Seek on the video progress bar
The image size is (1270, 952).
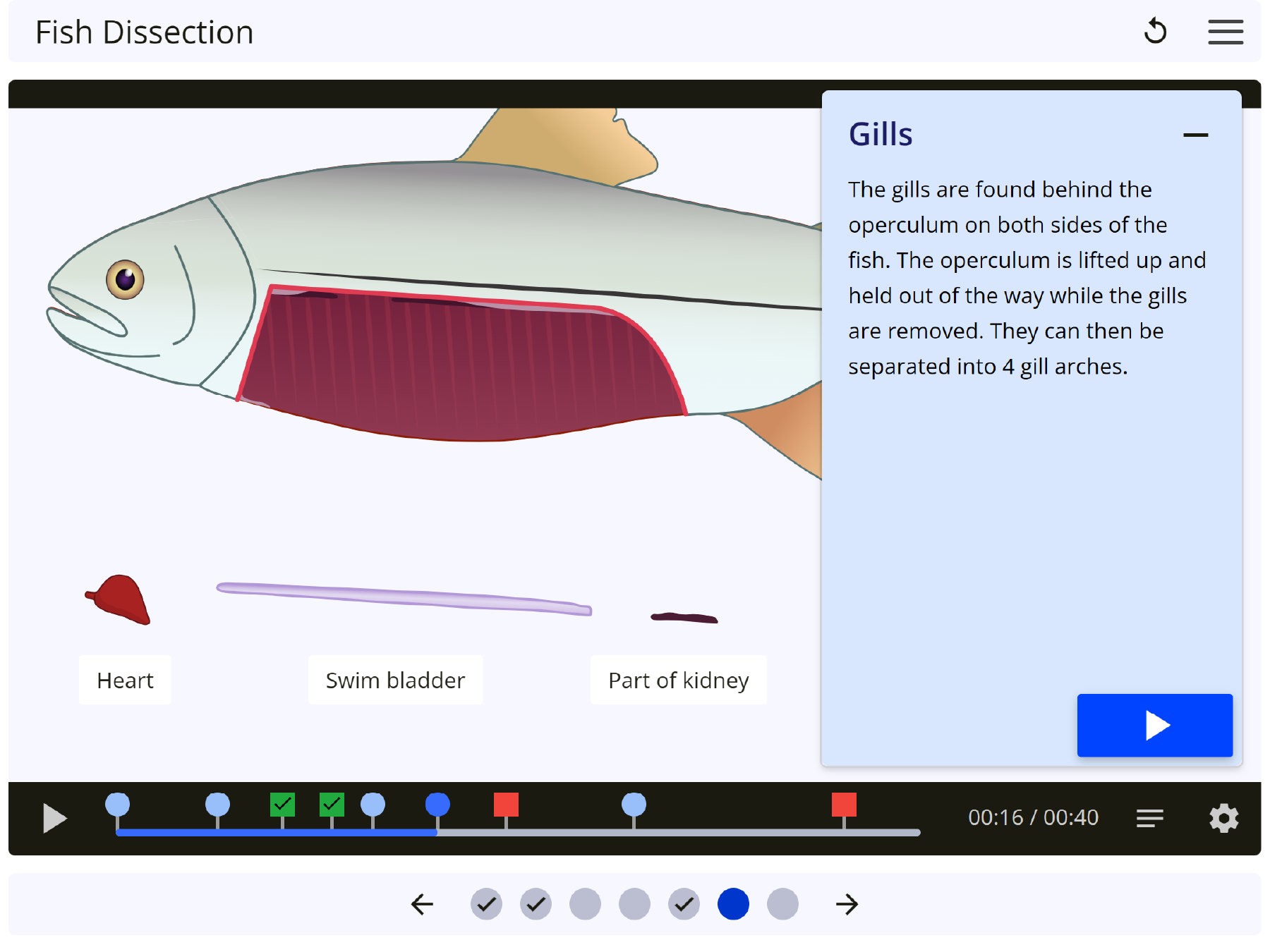[518, 833]
